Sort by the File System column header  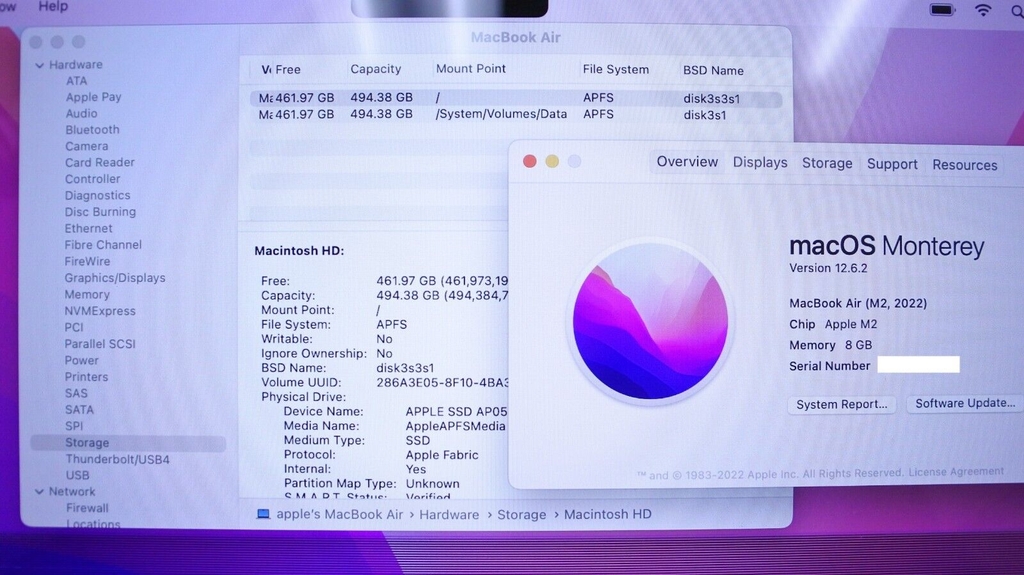point(616,69)
